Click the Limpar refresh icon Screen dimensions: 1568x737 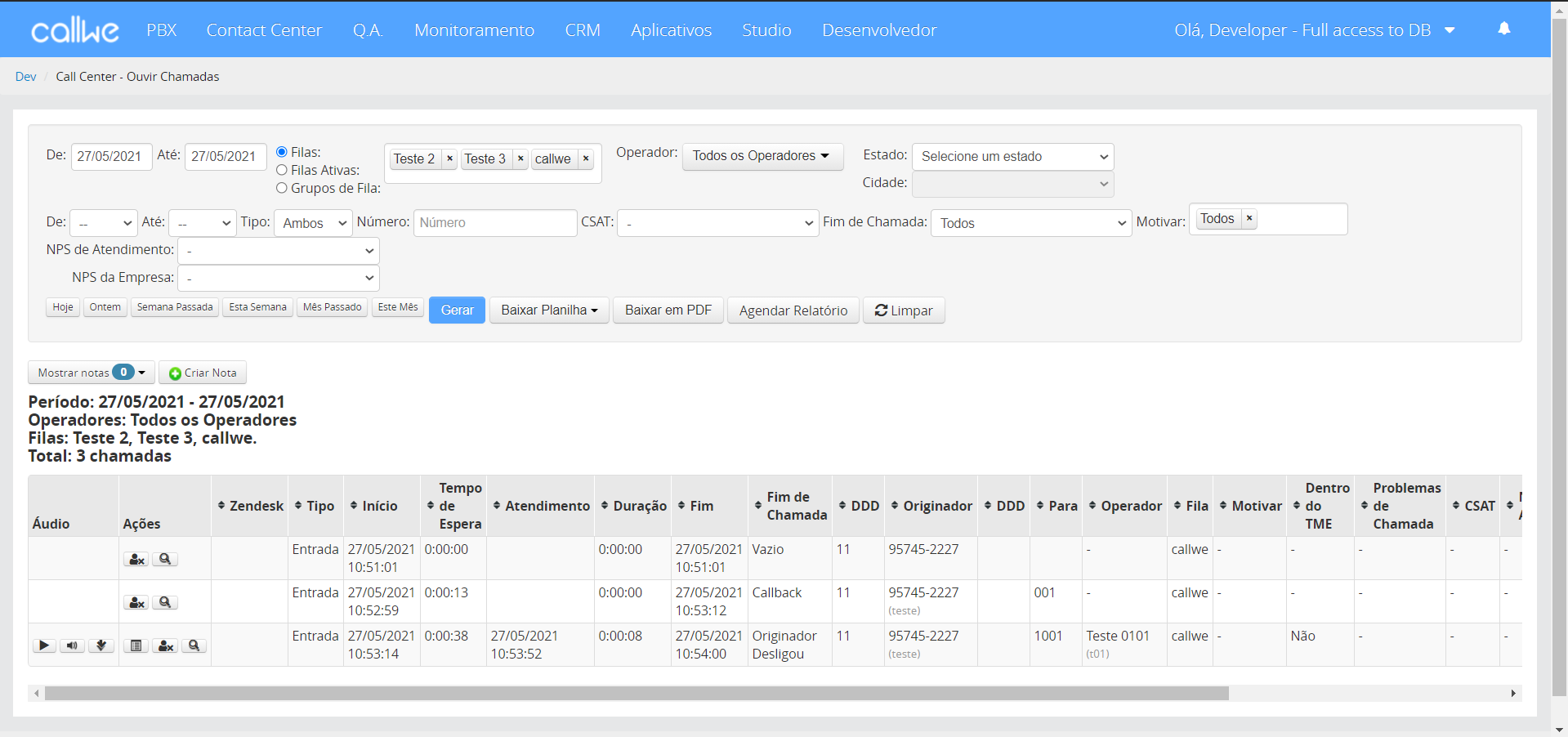[x=881, y=310]
